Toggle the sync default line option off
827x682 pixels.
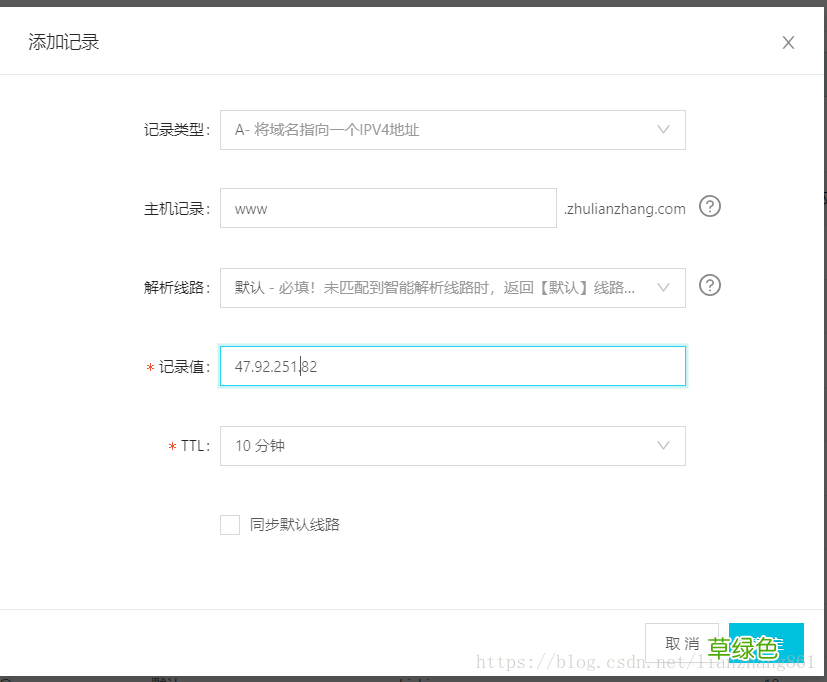pyautogui.click(x=229, y=524)
